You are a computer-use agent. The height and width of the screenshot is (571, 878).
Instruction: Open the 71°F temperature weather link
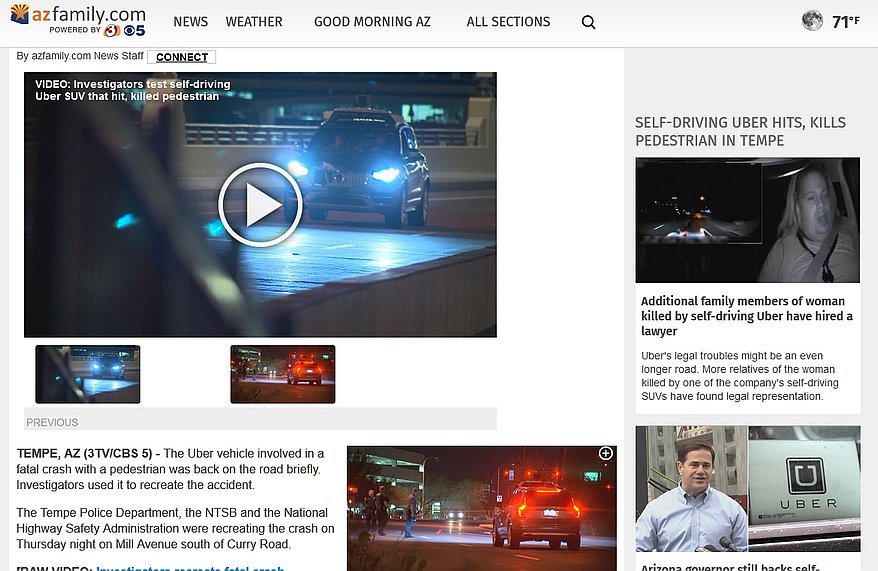[846, 22]
